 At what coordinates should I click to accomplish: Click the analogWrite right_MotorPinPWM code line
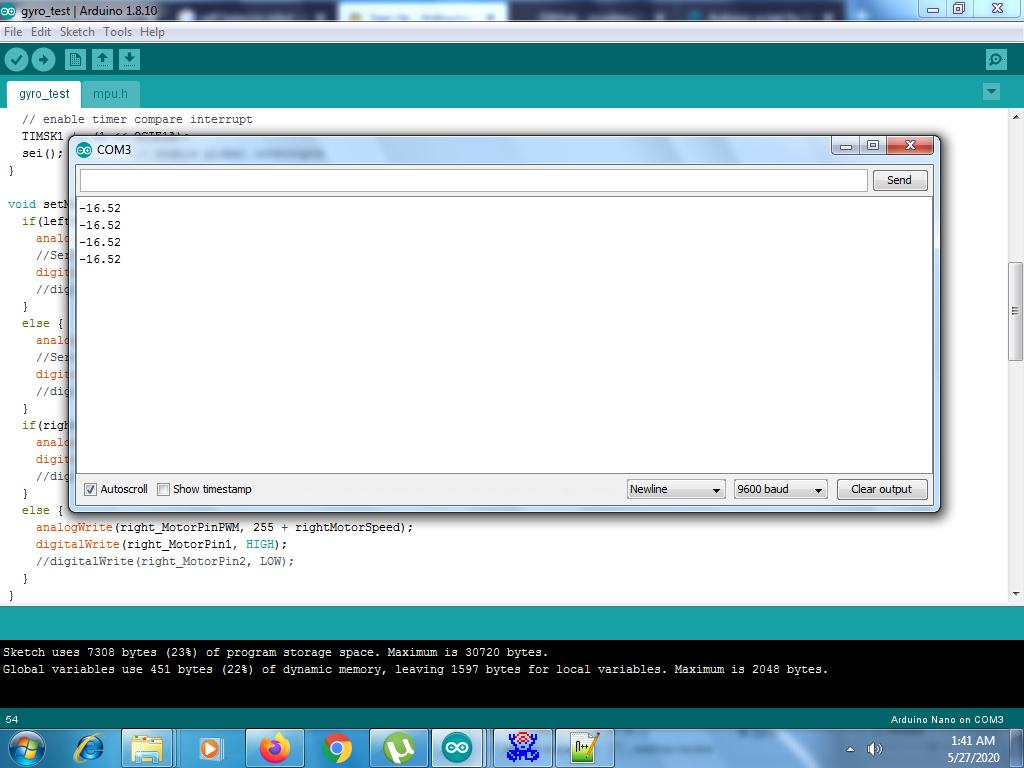click(x=224, y=528)
